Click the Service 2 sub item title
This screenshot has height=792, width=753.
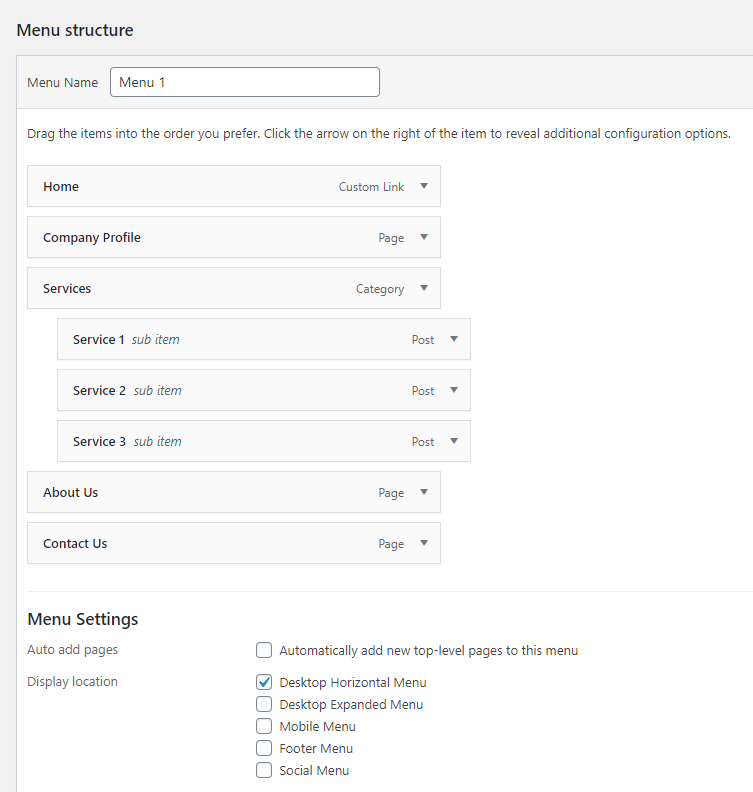click(99, 390)
